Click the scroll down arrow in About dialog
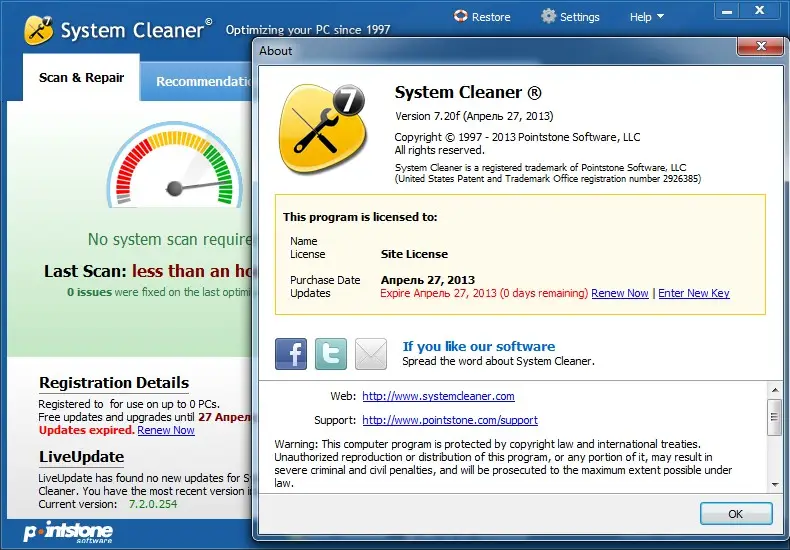This screenshot has height=550, width=790. pyautogui.click(x=774, y=485)
